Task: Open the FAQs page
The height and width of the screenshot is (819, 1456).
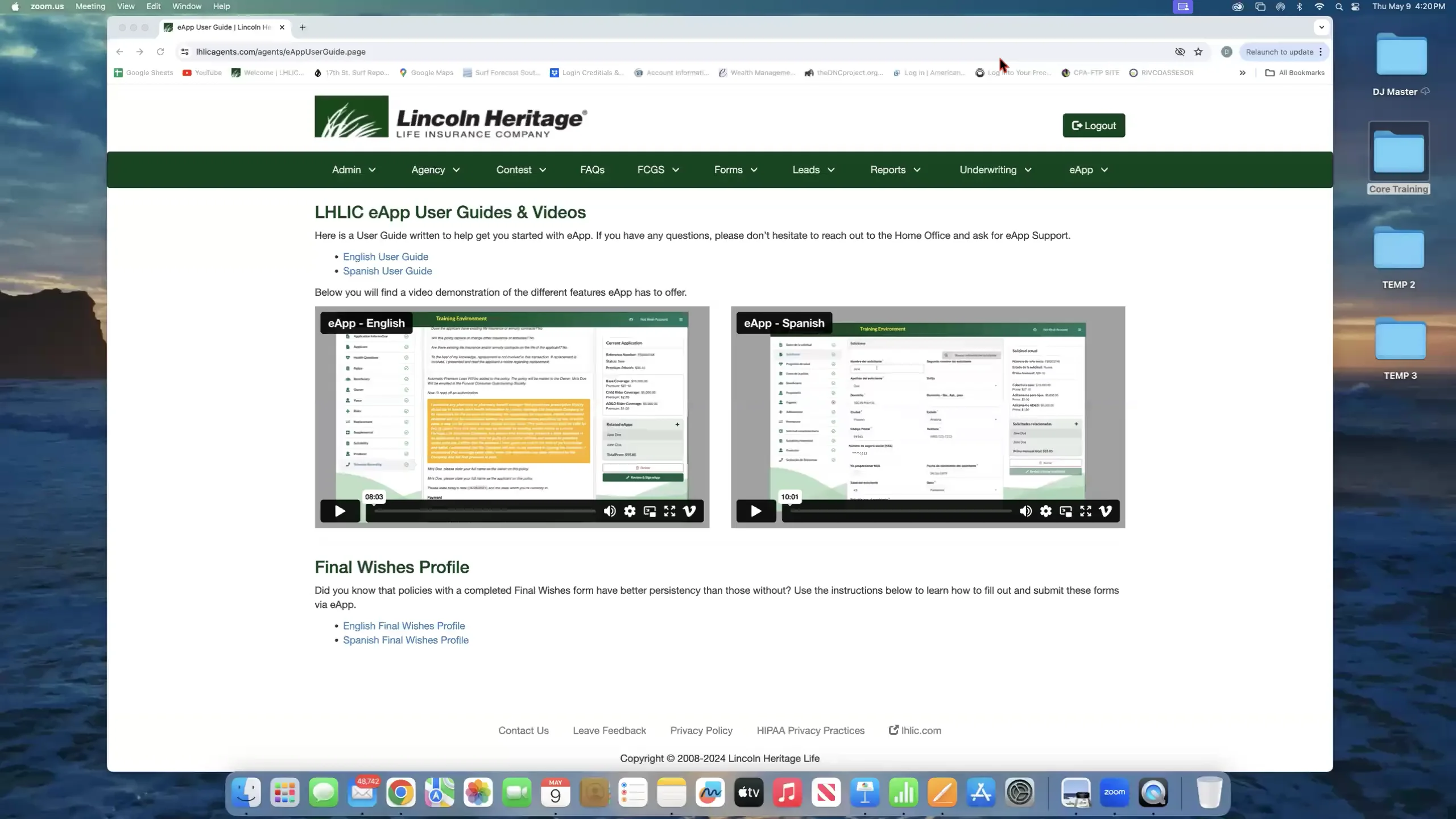Action: [592, 169]
